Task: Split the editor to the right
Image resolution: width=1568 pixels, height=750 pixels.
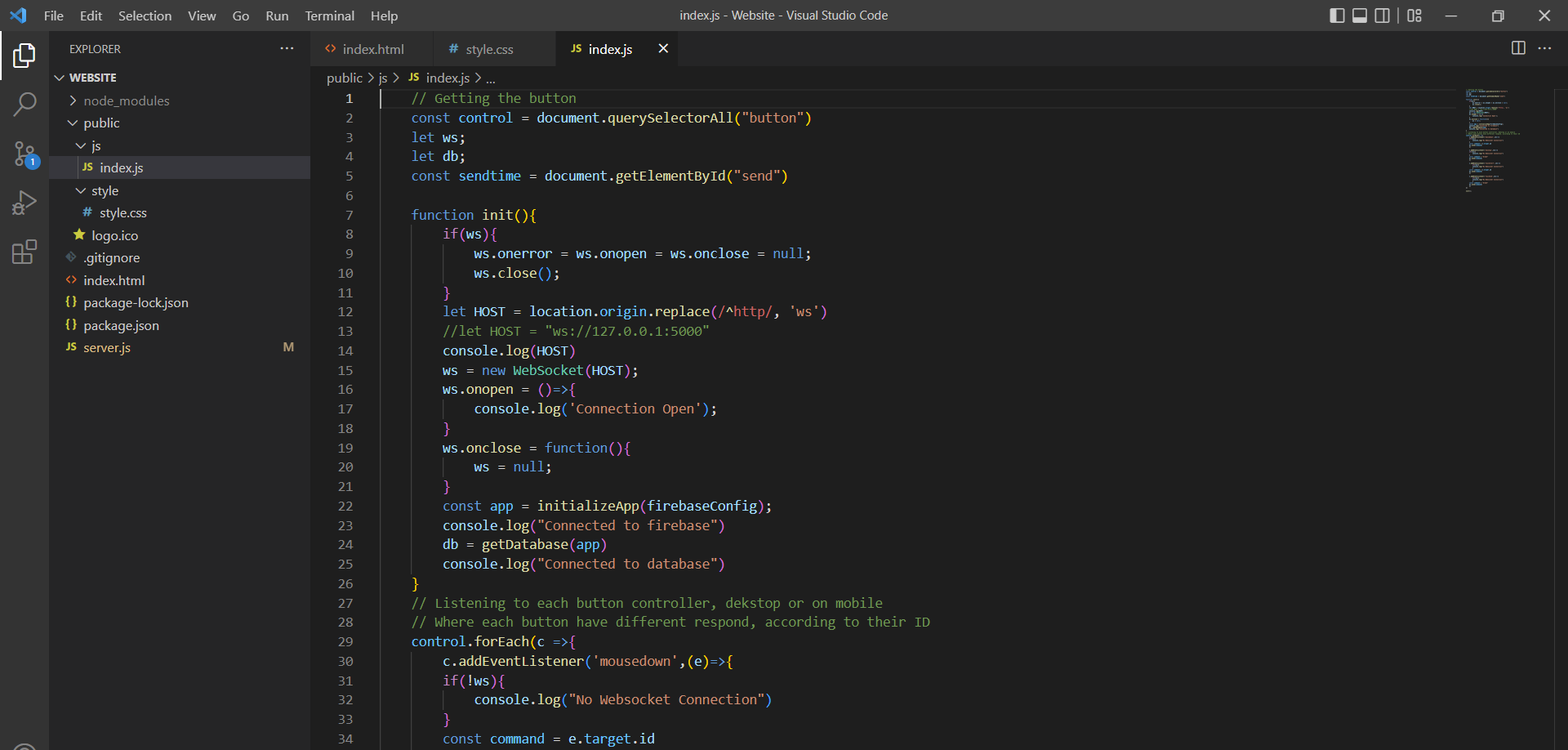Action: point(1518,48)
